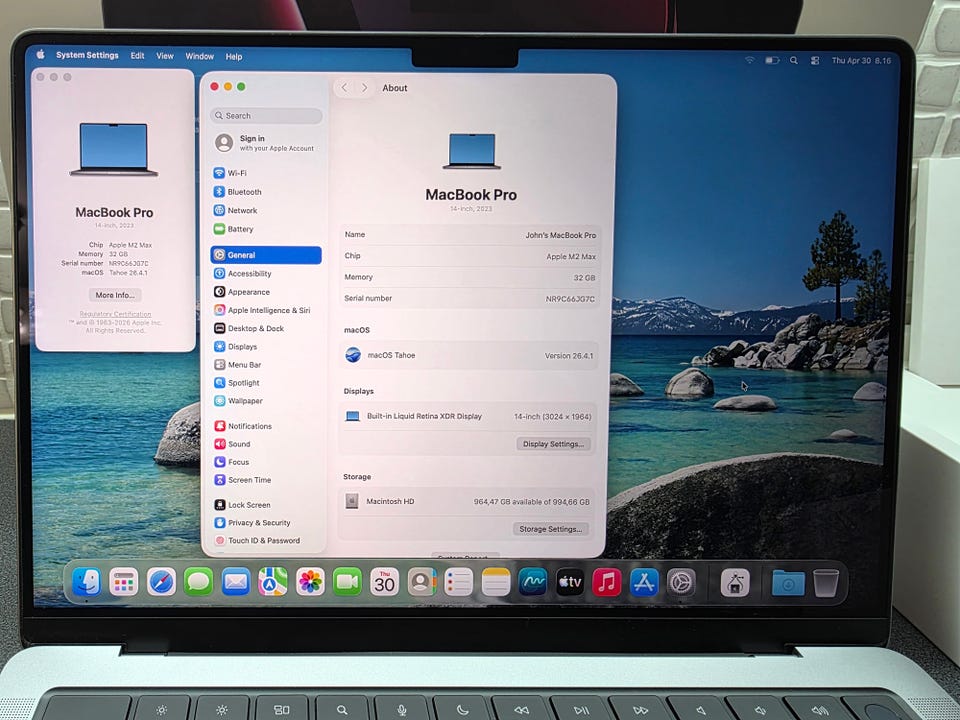Open Messages app in the Dock

[198, 582]
